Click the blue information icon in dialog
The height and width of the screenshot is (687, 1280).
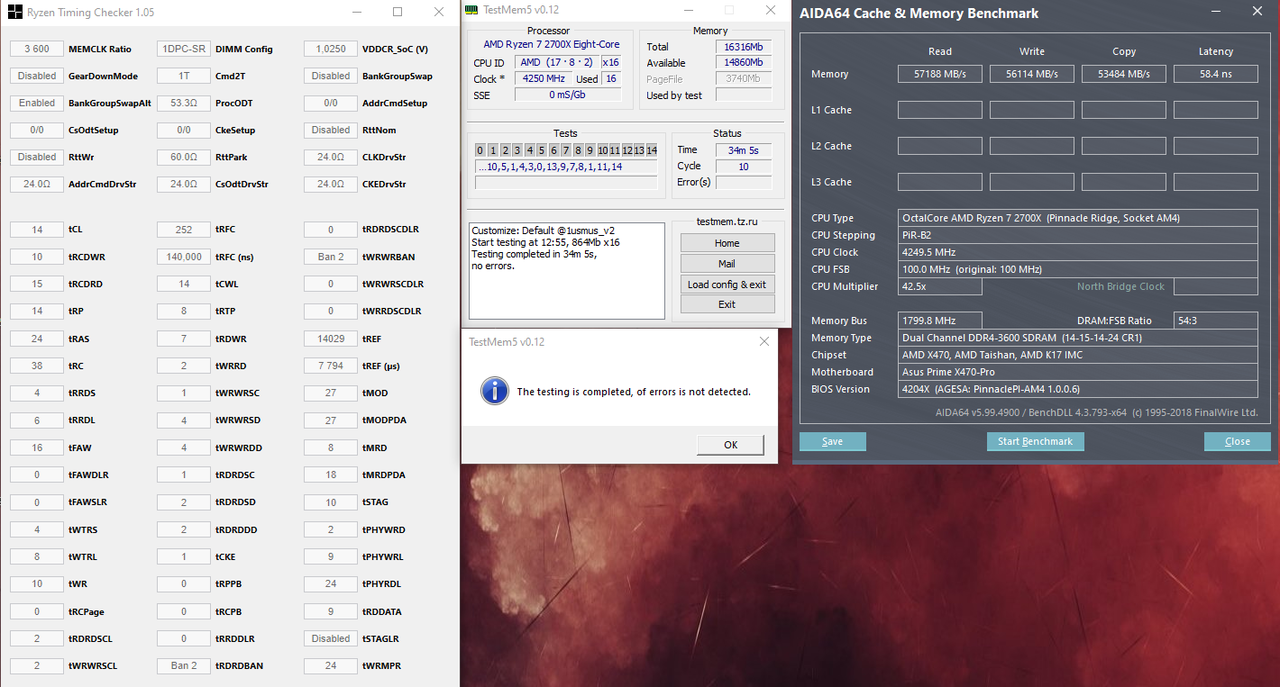click(494, 391)
